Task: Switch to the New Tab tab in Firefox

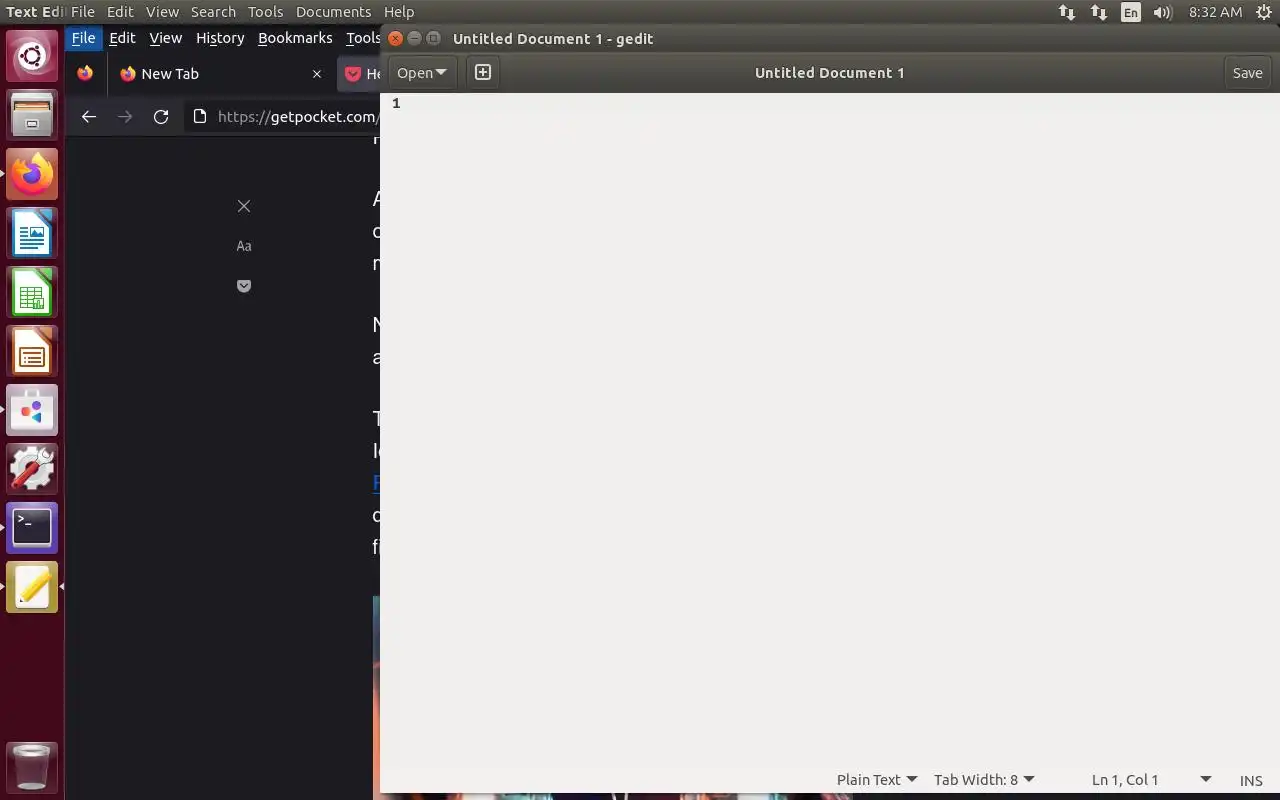Action: (x=222, y=74)
